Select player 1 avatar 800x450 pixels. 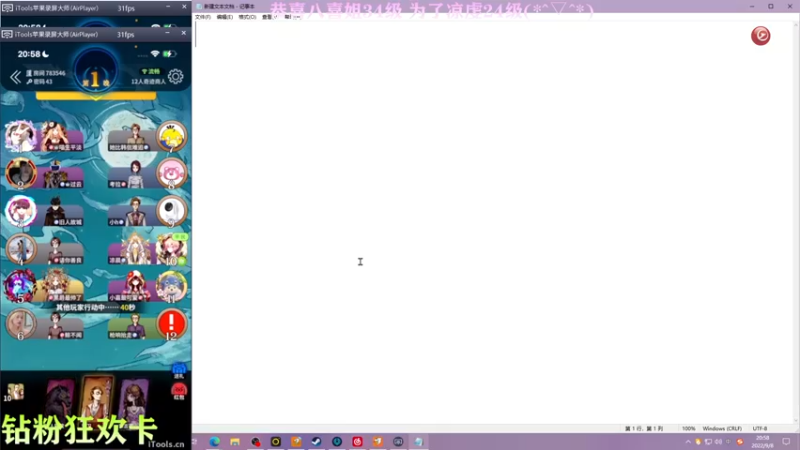[20, 136]
